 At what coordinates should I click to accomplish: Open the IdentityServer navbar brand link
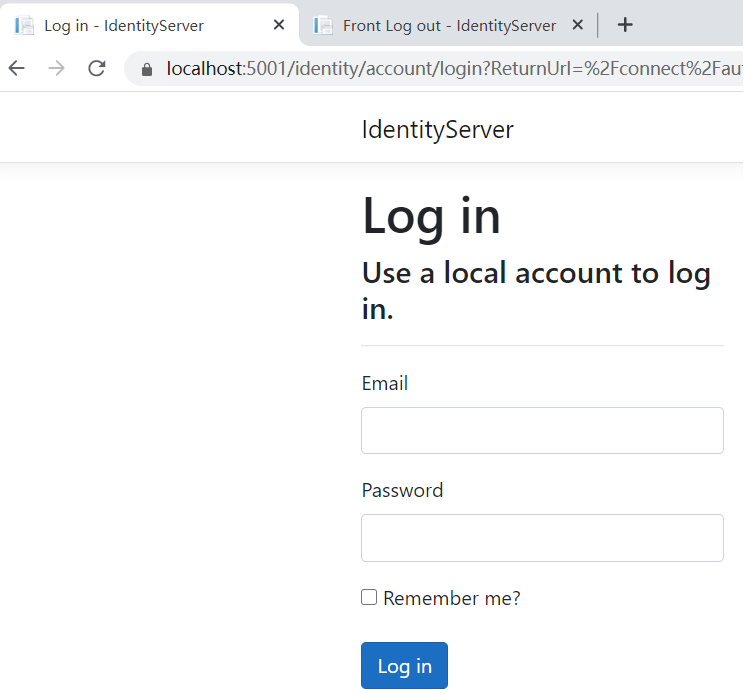[x=437, y=130]
